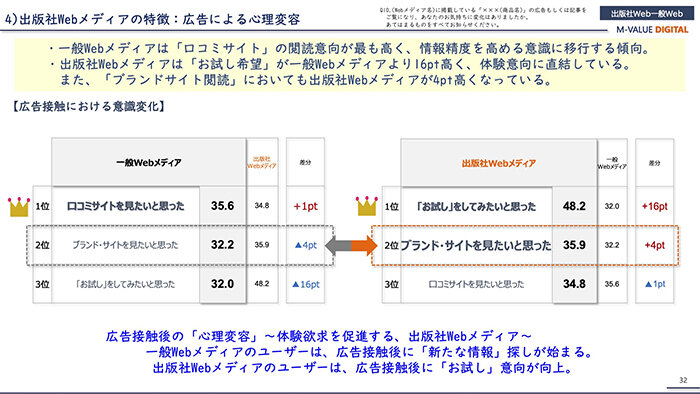Select the bullet line mentioning お試し希望 16pt高く
This screenshot has height=394, width=700.
pos(340,64)
